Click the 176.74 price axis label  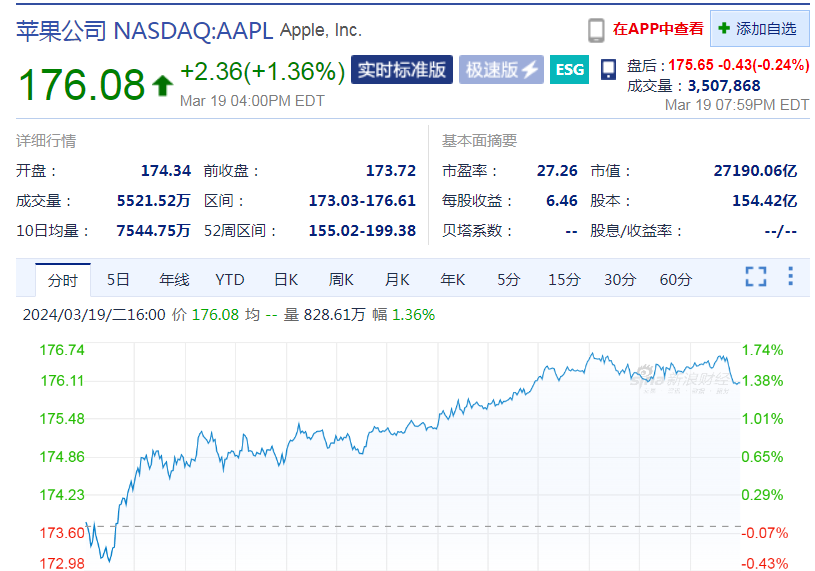[62, 350]
